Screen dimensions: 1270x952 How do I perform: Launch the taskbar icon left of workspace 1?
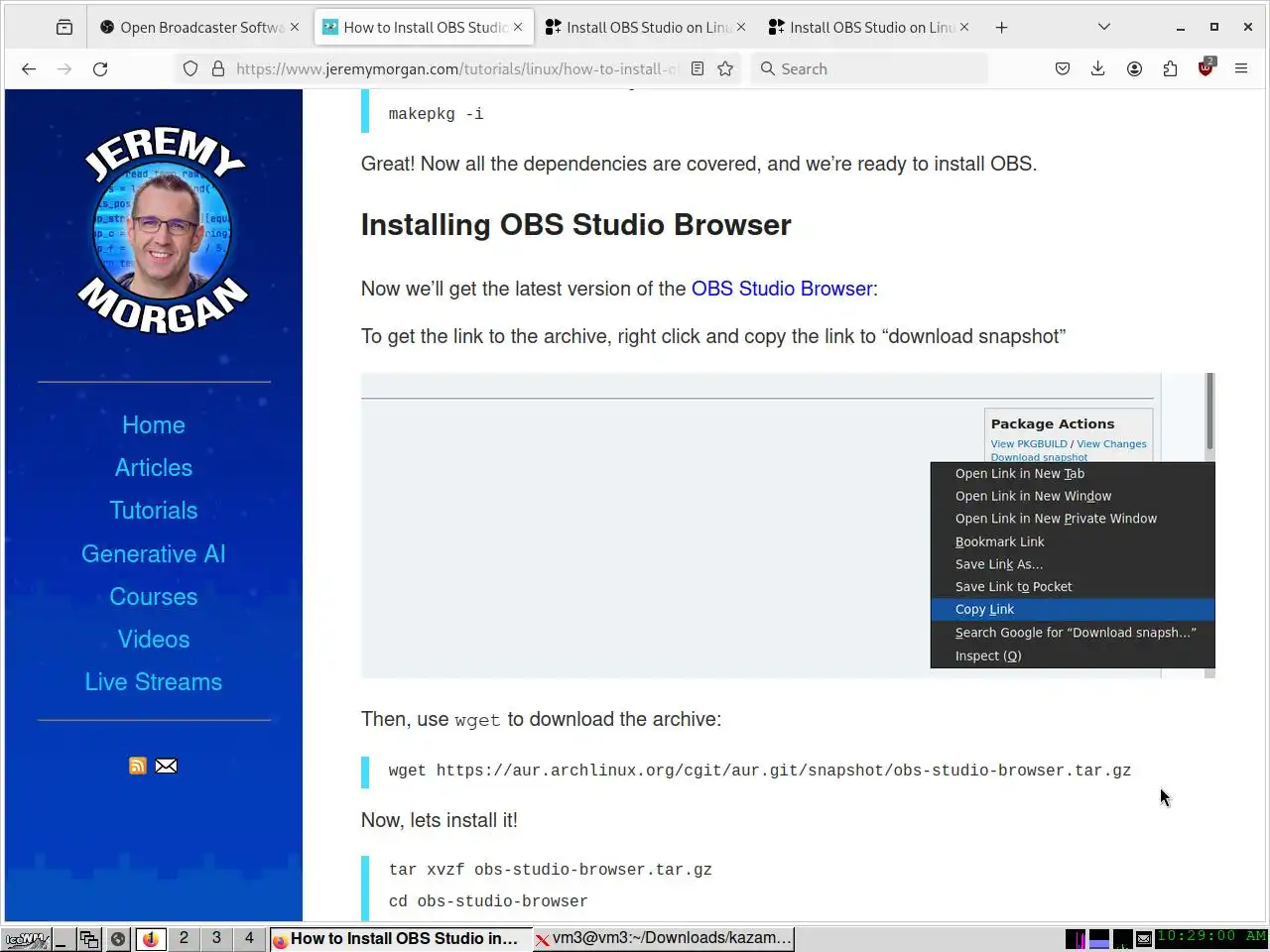pyautogui.click(x=118, y=939)
